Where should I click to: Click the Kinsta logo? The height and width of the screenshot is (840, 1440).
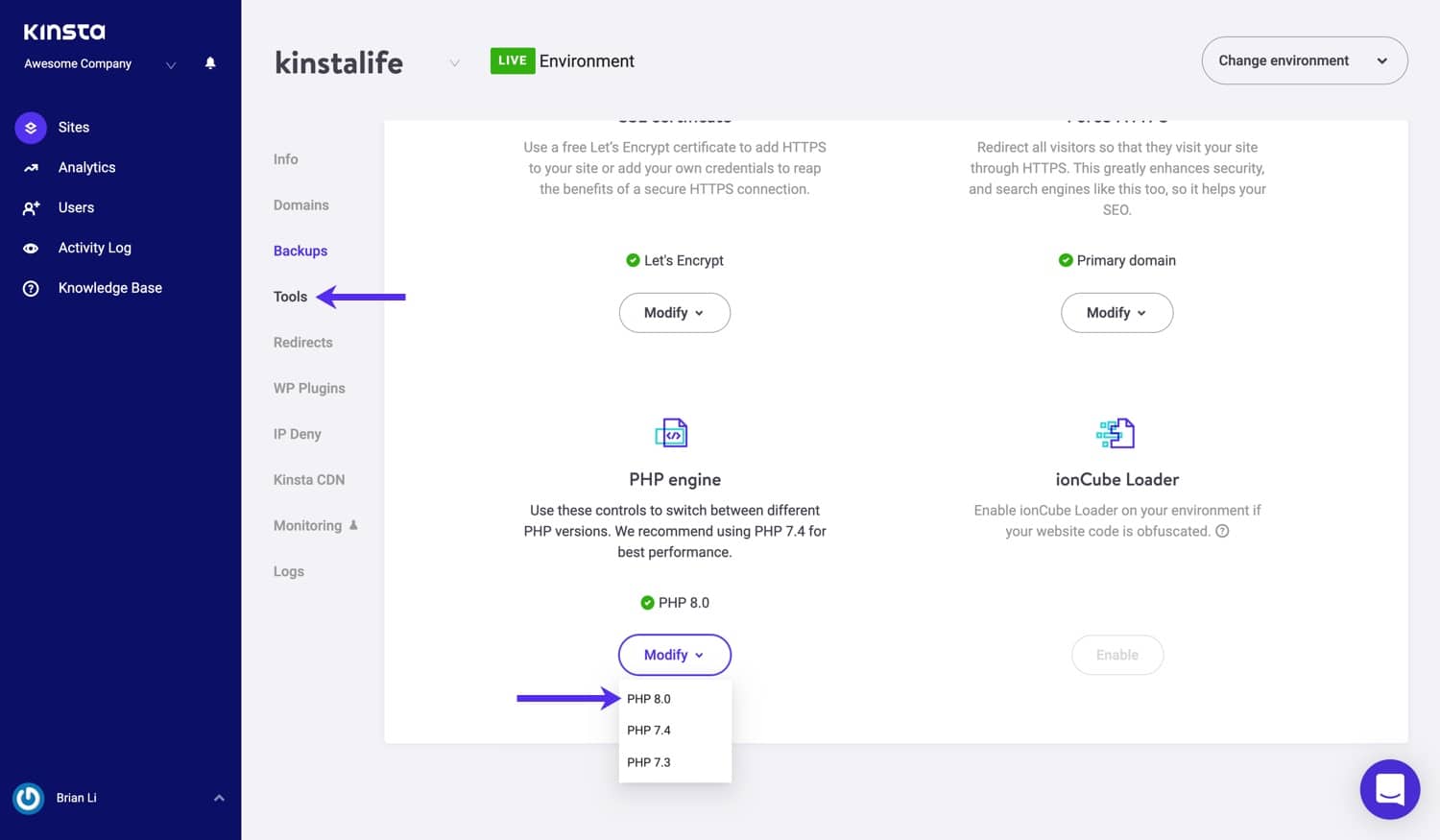(63, 32)
